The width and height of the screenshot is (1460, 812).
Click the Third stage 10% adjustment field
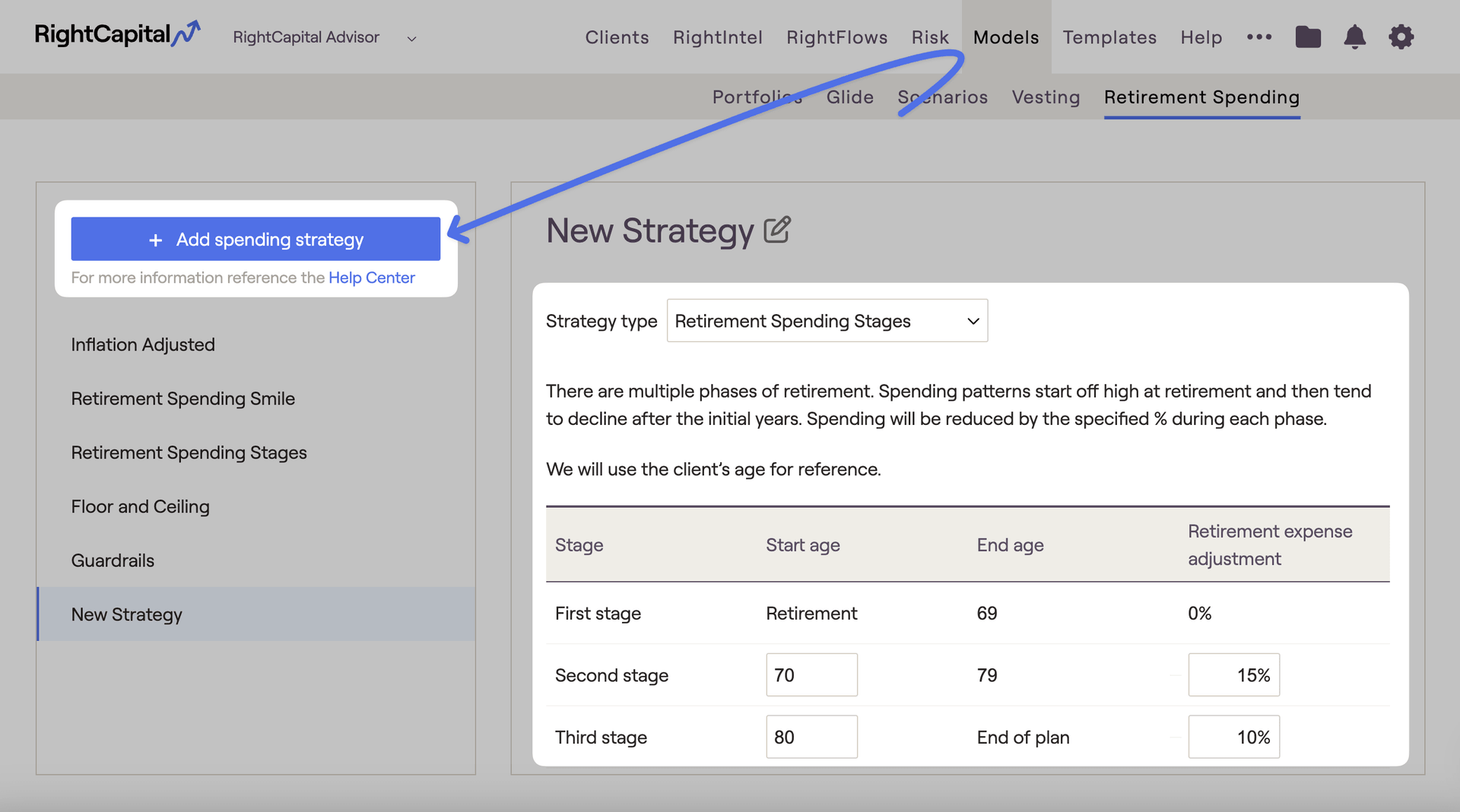(x=1233, y=737)
